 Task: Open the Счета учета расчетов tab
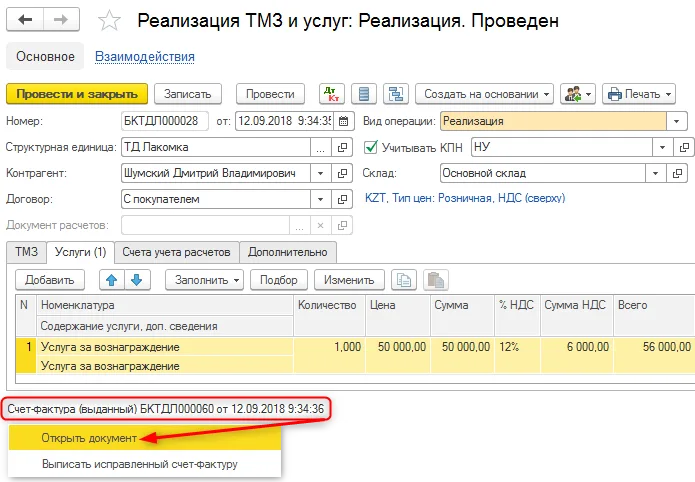point(176,252)
